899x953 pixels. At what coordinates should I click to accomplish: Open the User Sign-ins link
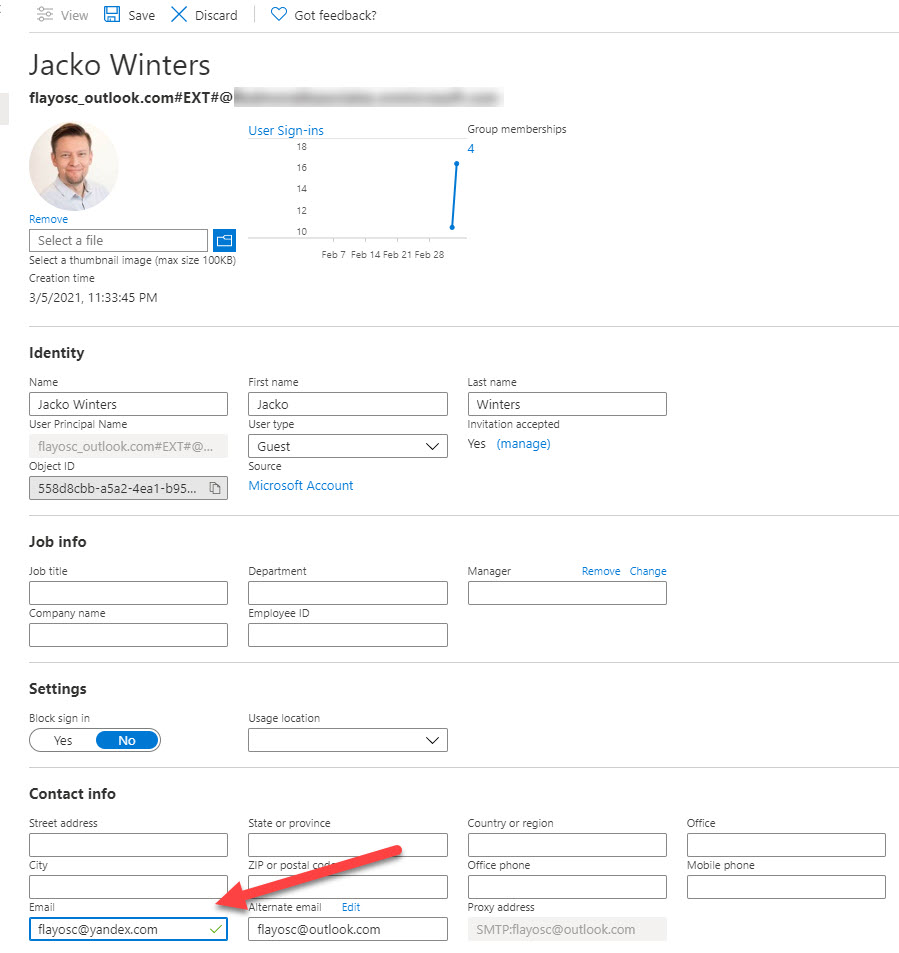(x=286, y=130)
